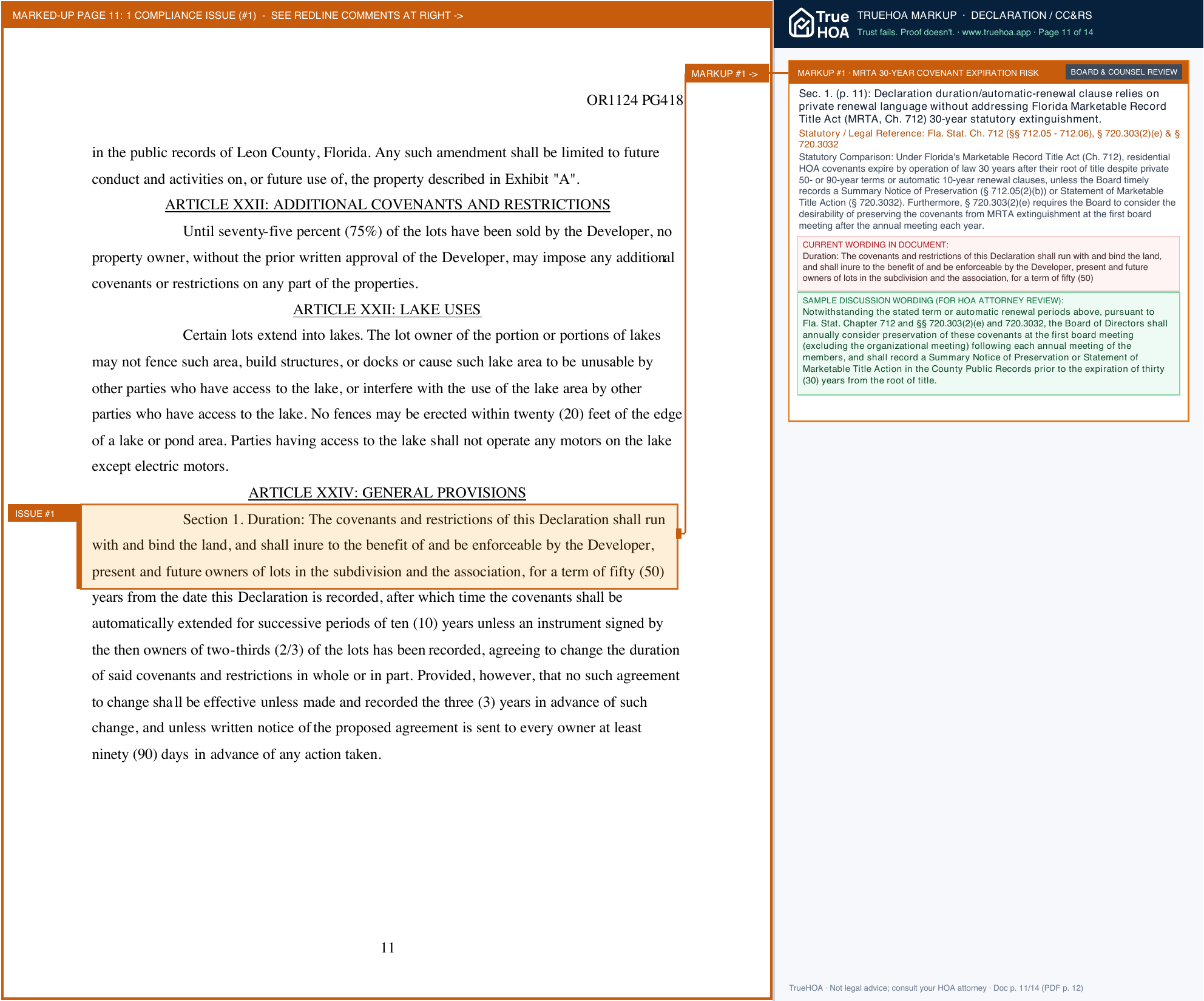Click the www.truehoa.app tagline text
The image size is (1204, 1001).
[975, 32]
